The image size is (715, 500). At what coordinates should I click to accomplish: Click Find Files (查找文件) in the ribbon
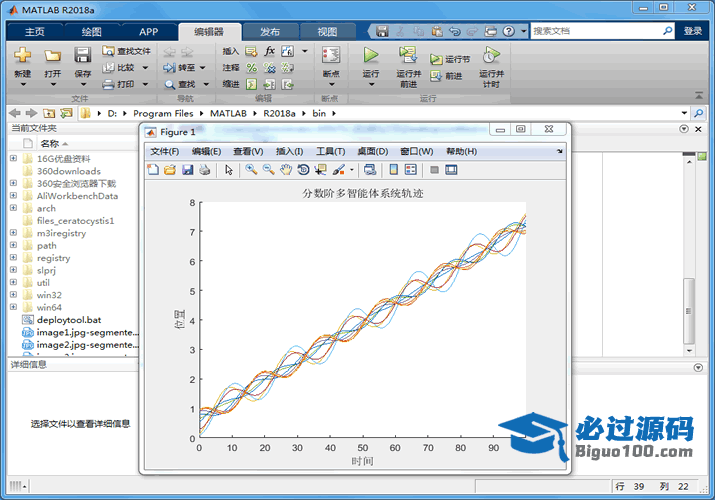click(x=126, y=51)
